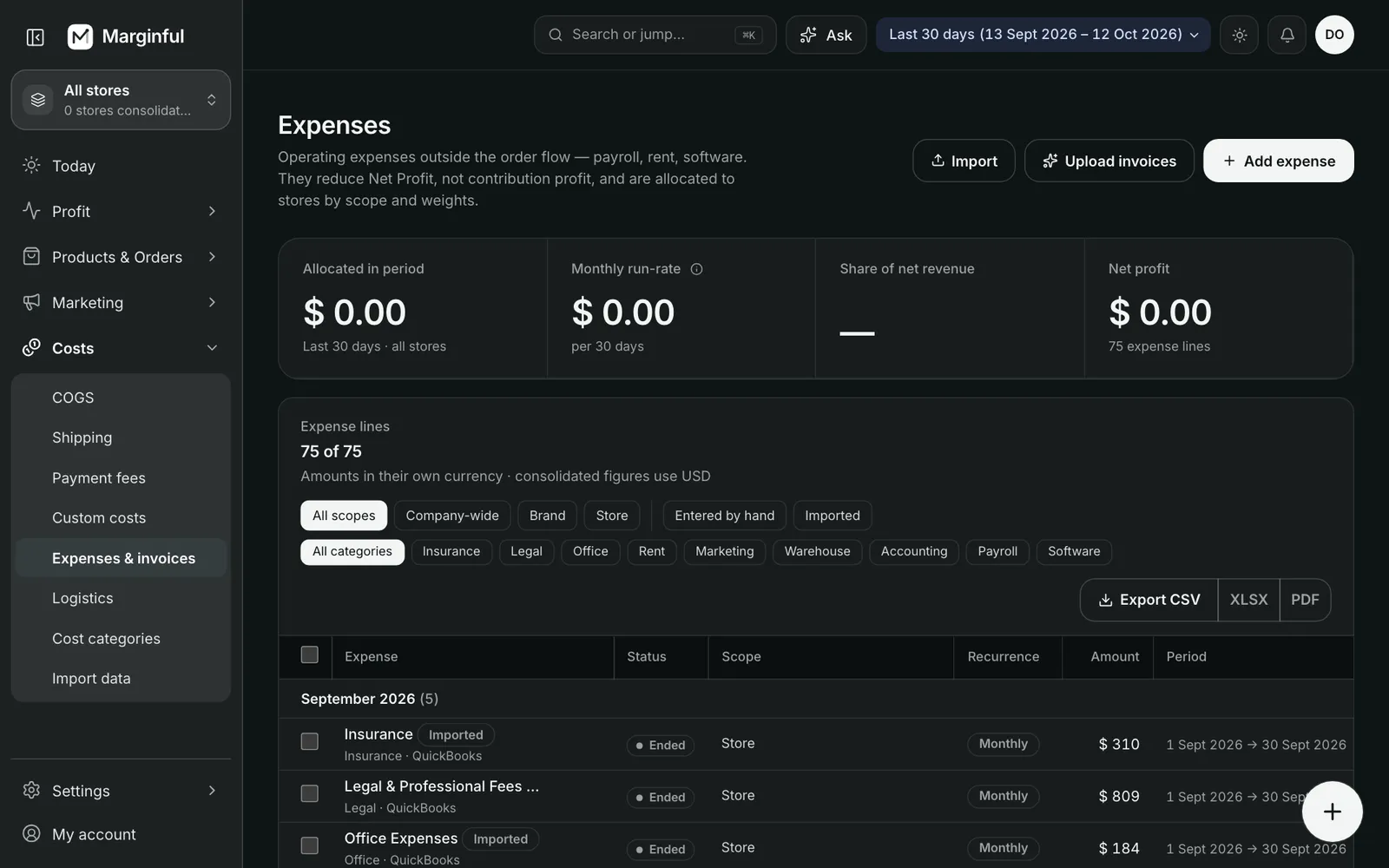Click the Settings gear icon
Image resolution: width=1389 pixels, height=868 pixels.
click(31, 790)
